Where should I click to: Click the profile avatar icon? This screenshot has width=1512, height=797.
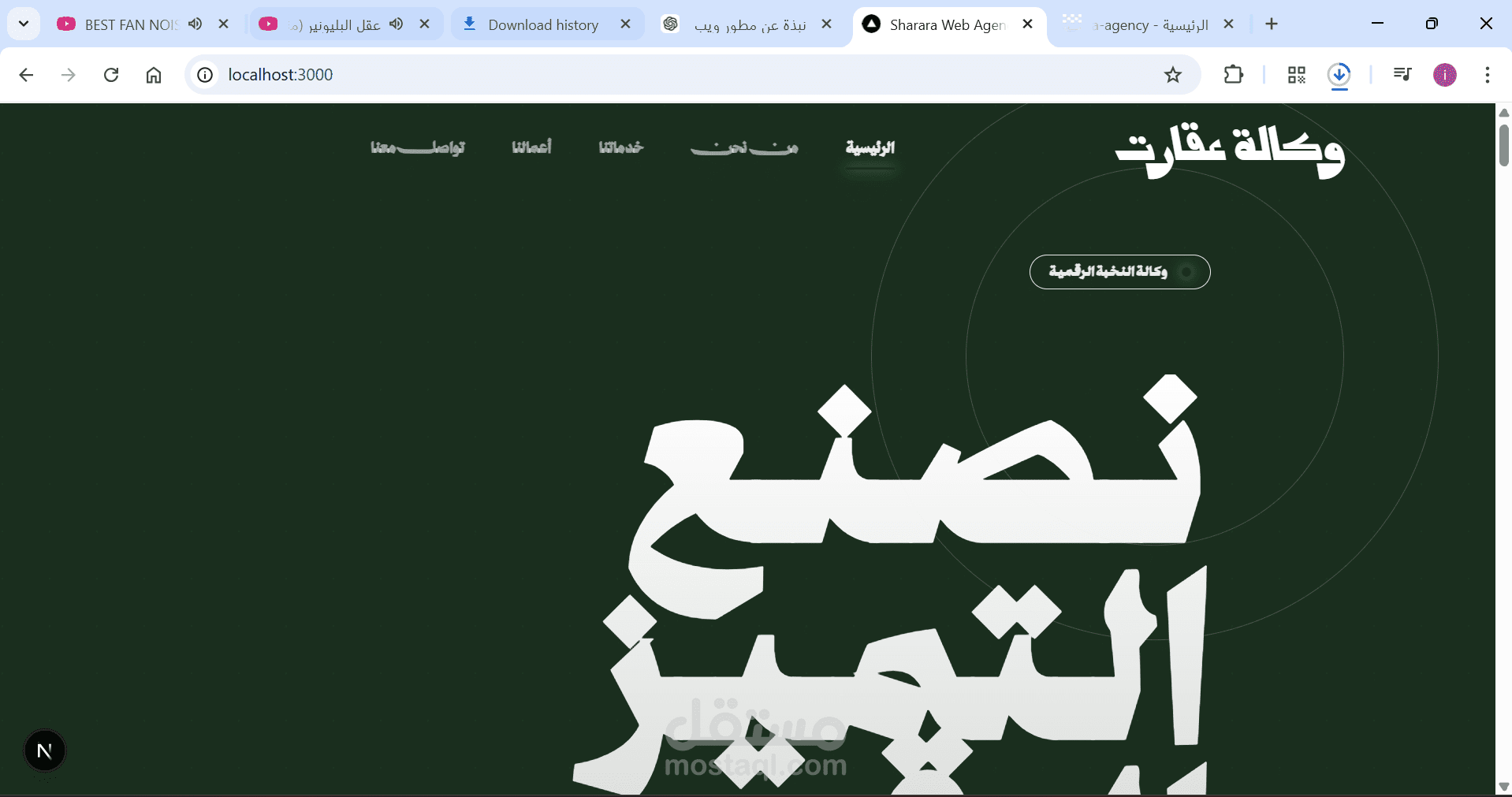pos(1446,75)
